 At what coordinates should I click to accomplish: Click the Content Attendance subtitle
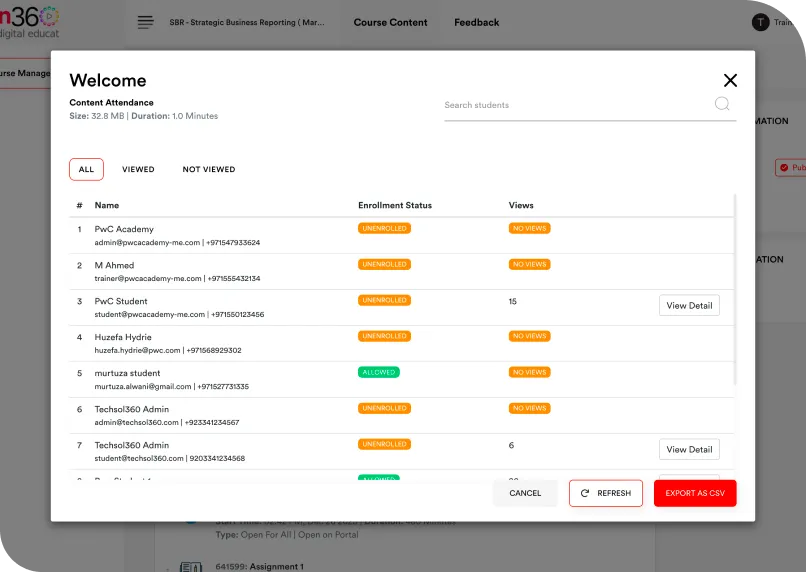coord(112,102)
